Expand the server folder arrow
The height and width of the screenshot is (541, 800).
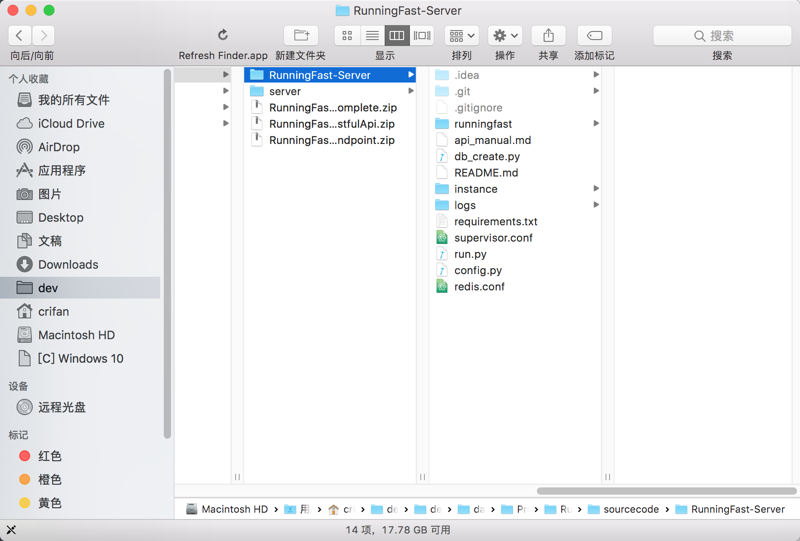pyautogui.click(x=411, y=91)
